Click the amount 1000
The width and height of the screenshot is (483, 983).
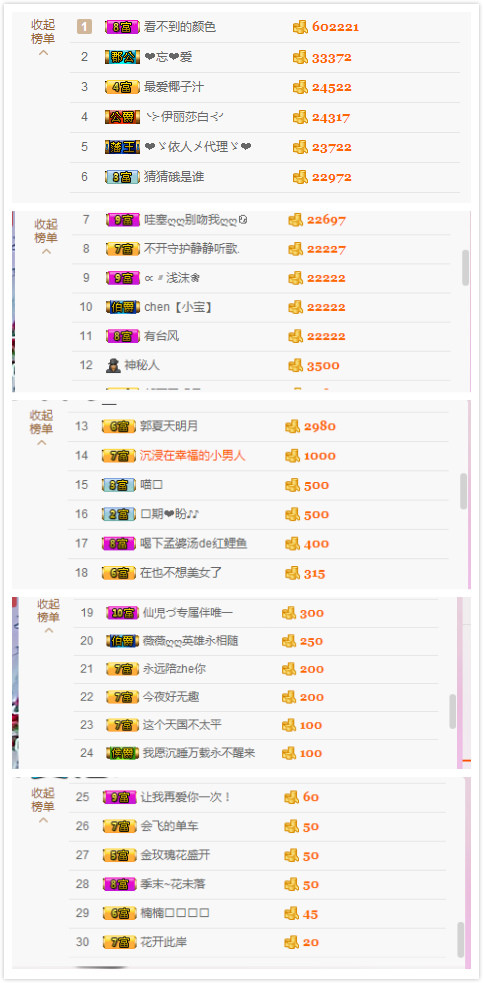(x=320, y=456)
